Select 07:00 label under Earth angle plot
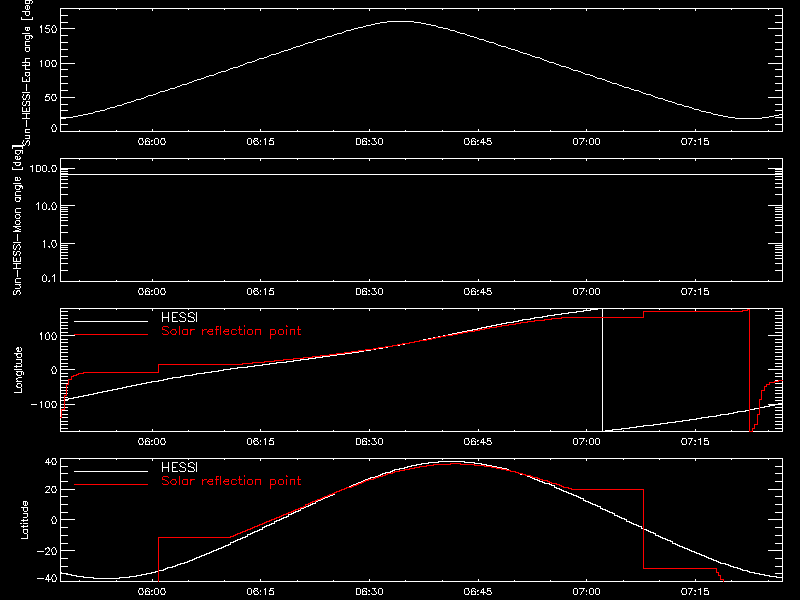This screenshot has width=800, height=600. [586, 142]
